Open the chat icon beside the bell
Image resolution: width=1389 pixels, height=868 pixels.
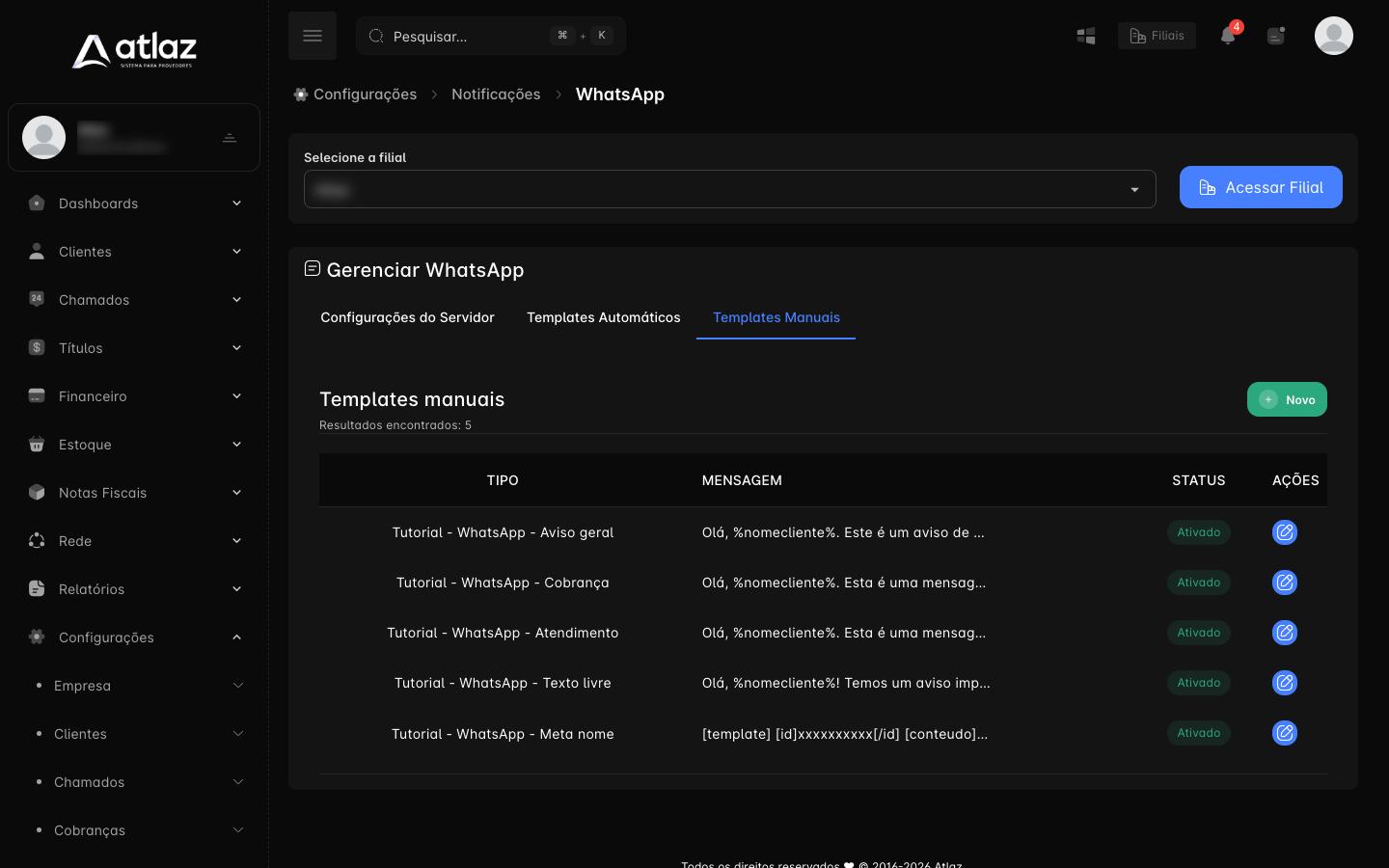pyautogui.click(x=1276, y=36)
